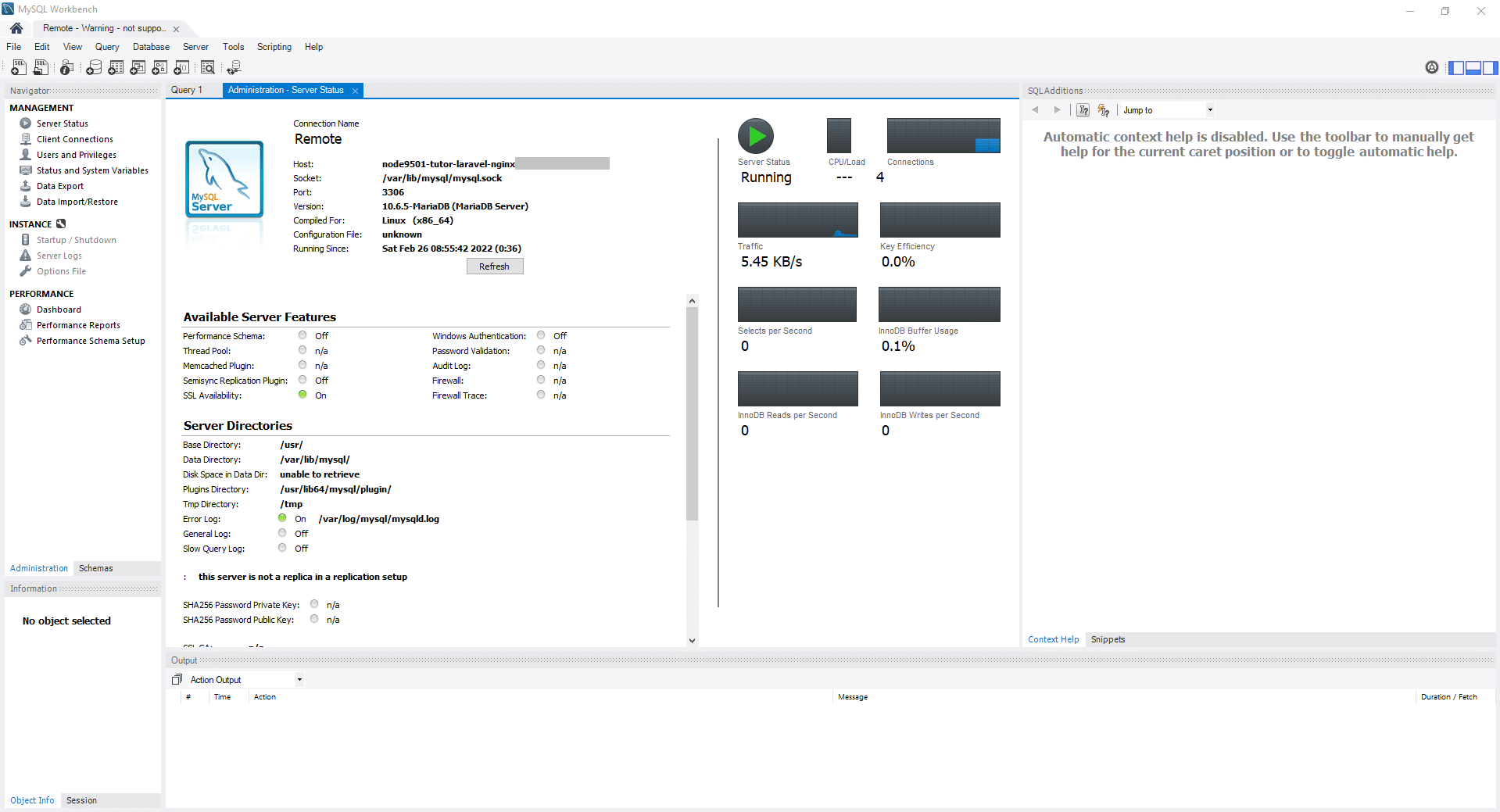The height and width of the screenshot is (812, 1500).
Task: Switch to the Session tab
Action: click(81, 800)
